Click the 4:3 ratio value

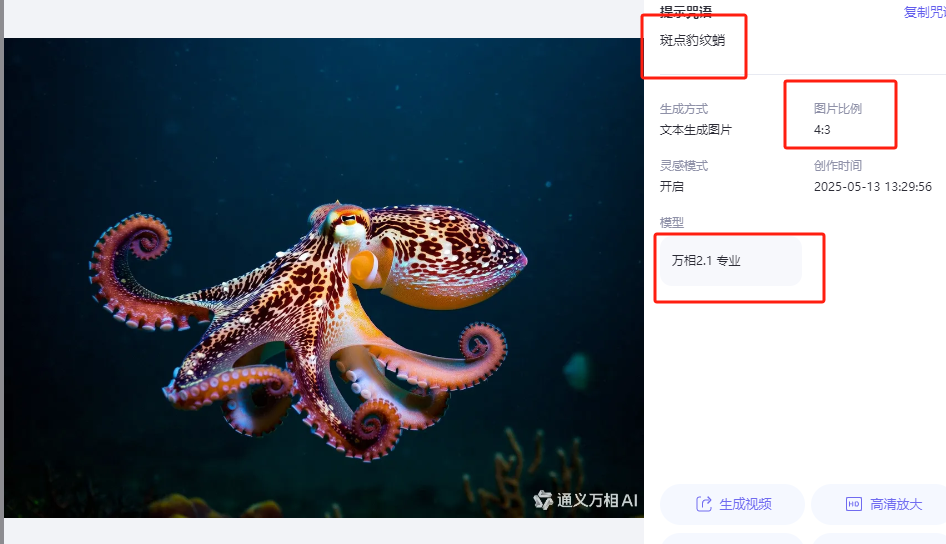[822, 130]
